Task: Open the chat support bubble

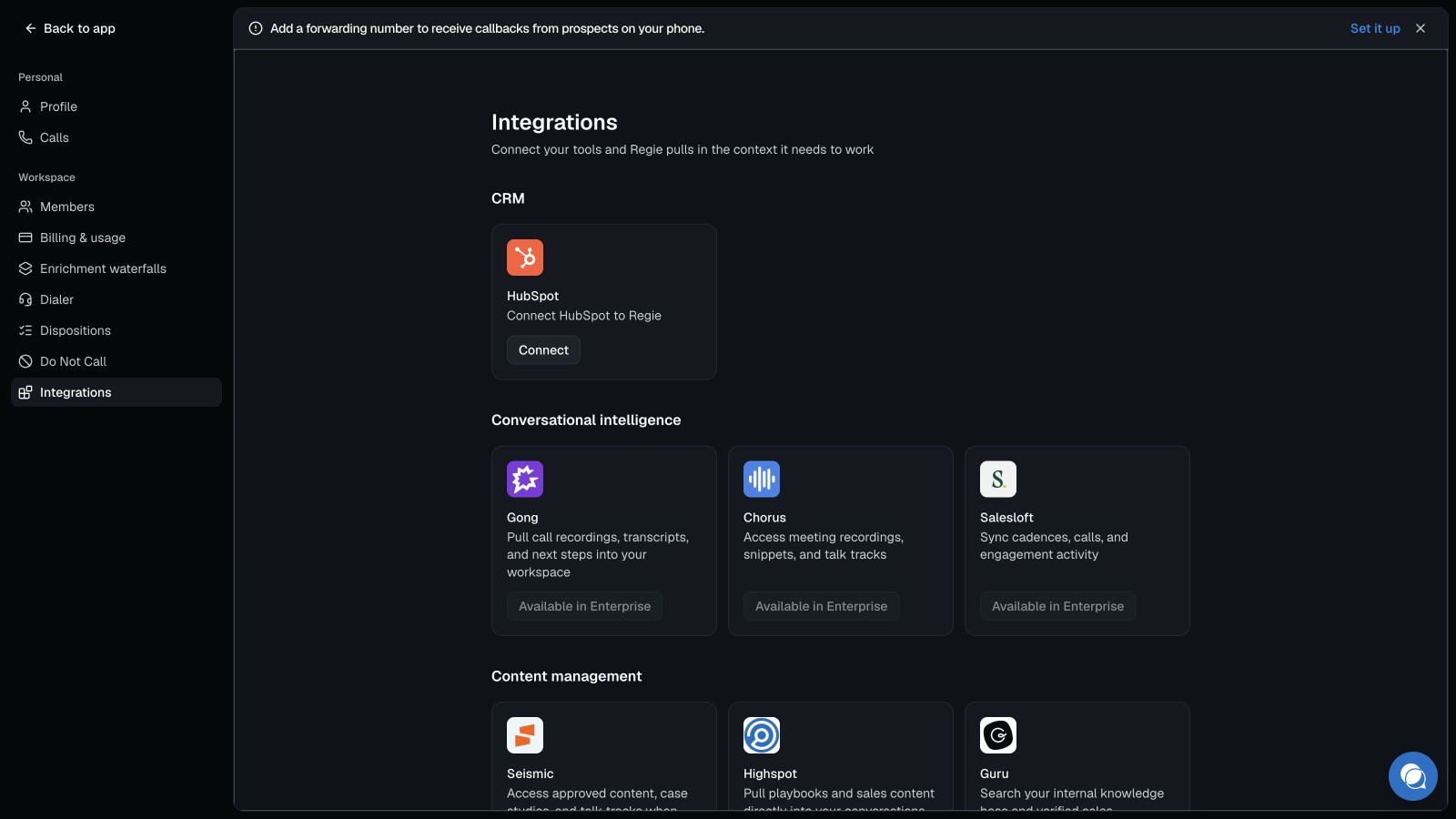Action: [x=1412, y=776]
